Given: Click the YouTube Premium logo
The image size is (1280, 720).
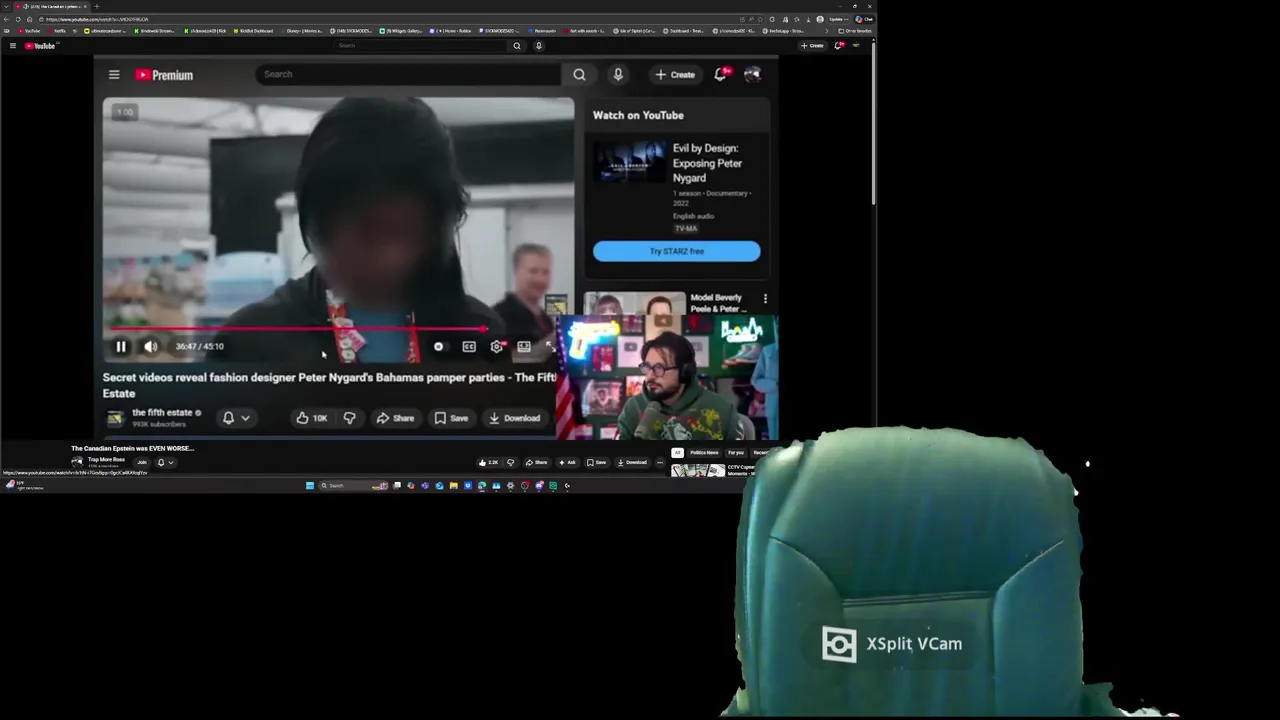Looking at the screenshot, I should point(164,75).
